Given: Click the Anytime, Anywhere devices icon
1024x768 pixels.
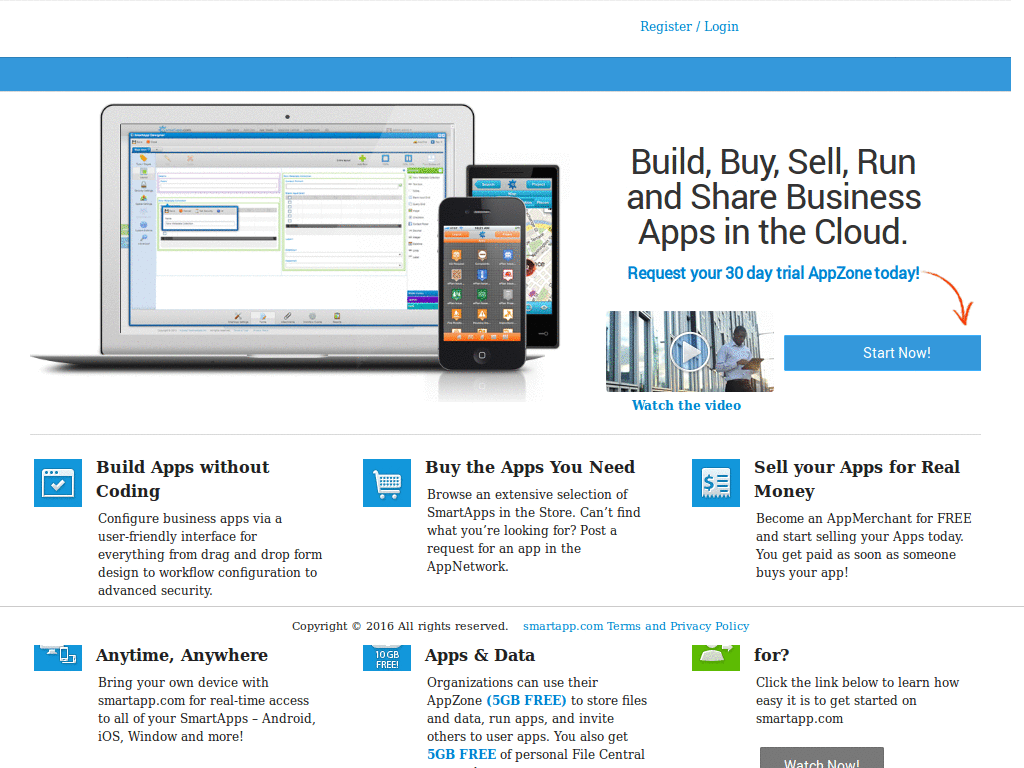Looking at the screenshot, I should point(58,658).
